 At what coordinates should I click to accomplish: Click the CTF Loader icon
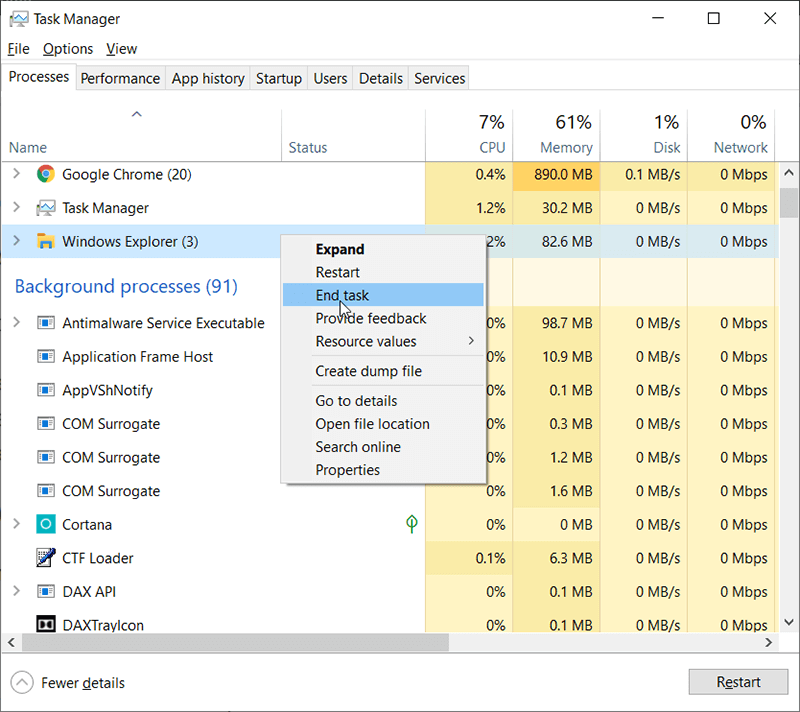[x=44, y=558]
